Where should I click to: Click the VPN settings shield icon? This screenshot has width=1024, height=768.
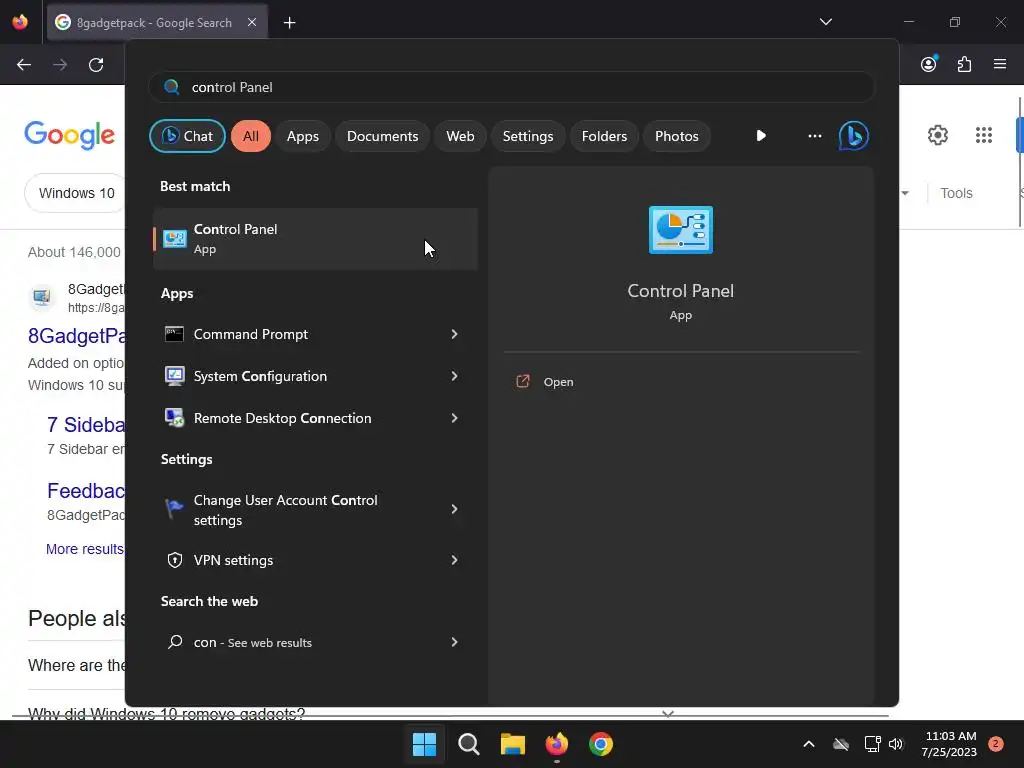[x=174, y=560]
